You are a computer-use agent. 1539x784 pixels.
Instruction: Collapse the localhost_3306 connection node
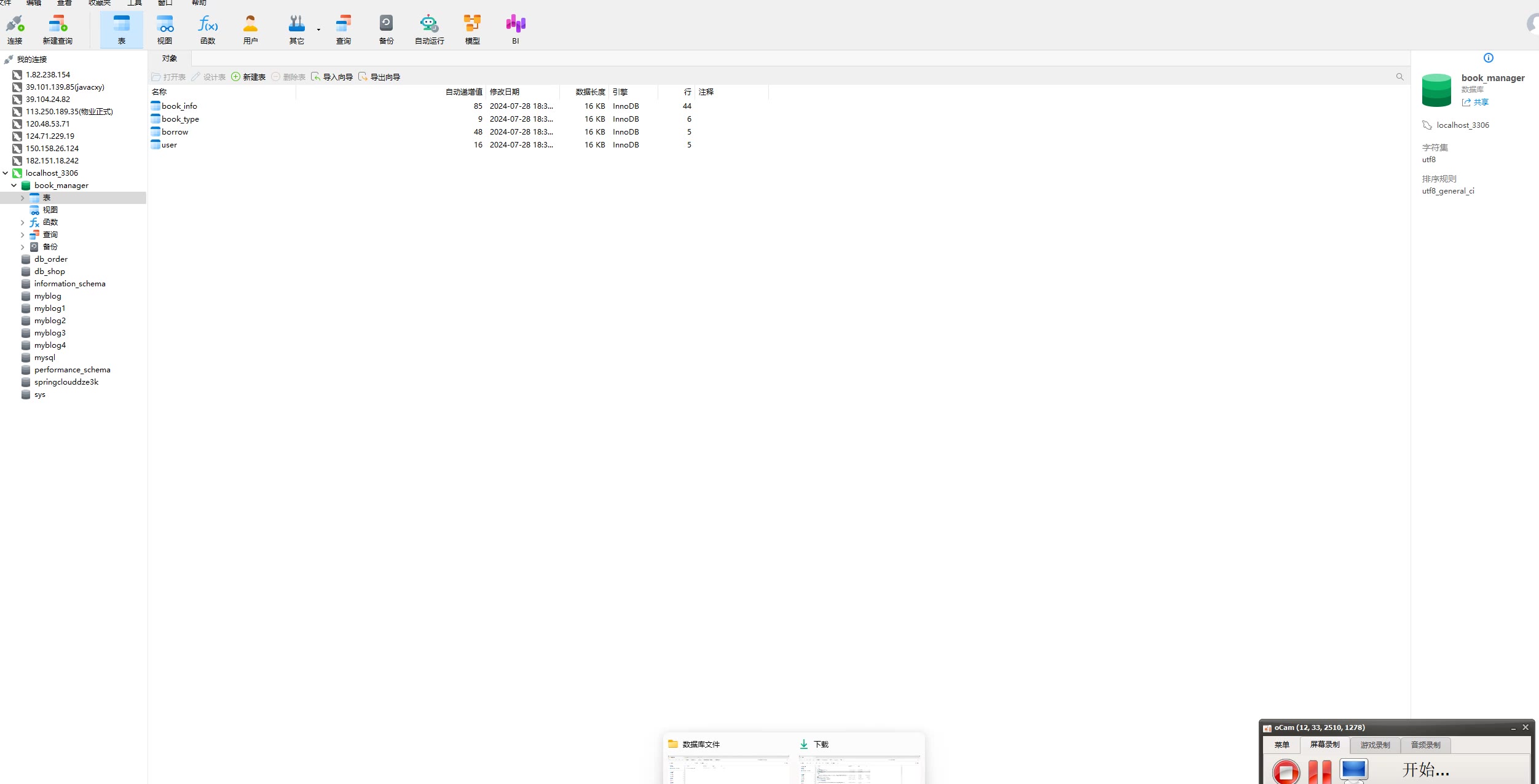pyautogui.click(x=6, y=173)
